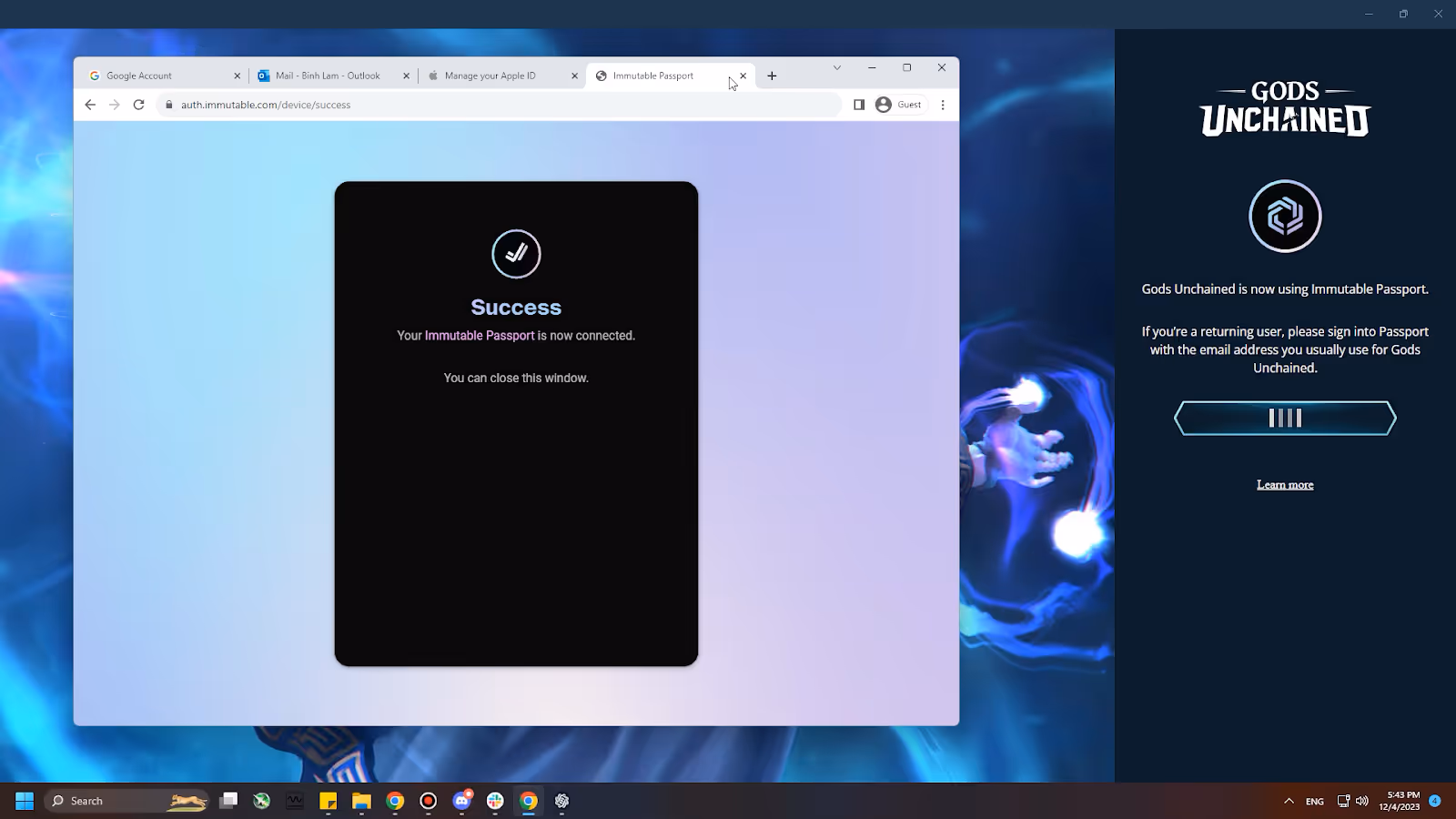Open the Sticky Notes taskbar app

[329, 801]
